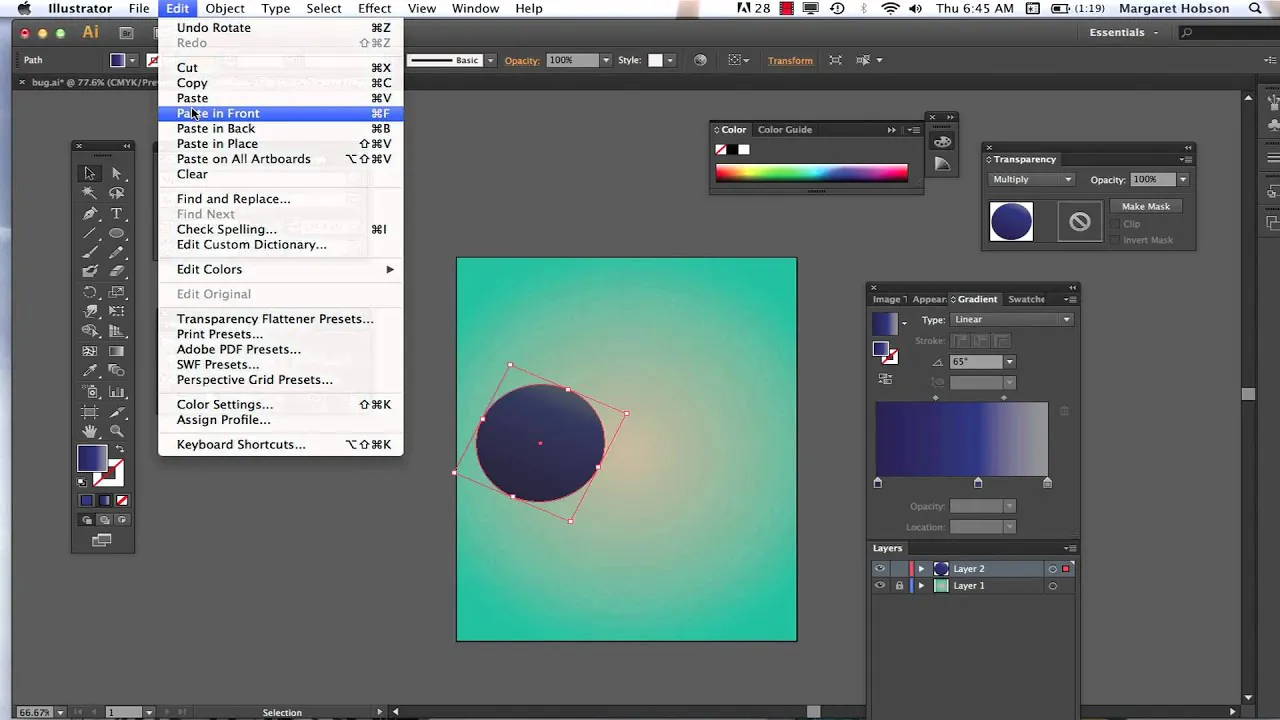Hide Layer 2 using eye icon
Image resolution: width=1280 pixels, height=720 pixels.
[x=880, y=569]
